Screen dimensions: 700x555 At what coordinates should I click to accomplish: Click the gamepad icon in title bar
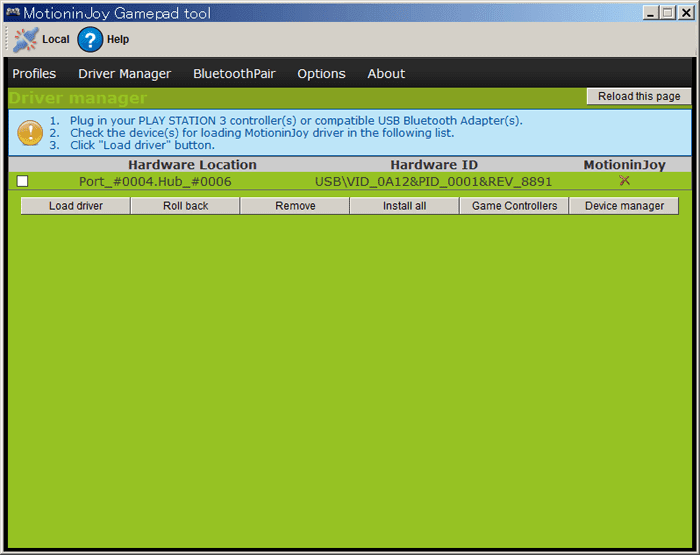pyautogui.click(x=13, y=12)
